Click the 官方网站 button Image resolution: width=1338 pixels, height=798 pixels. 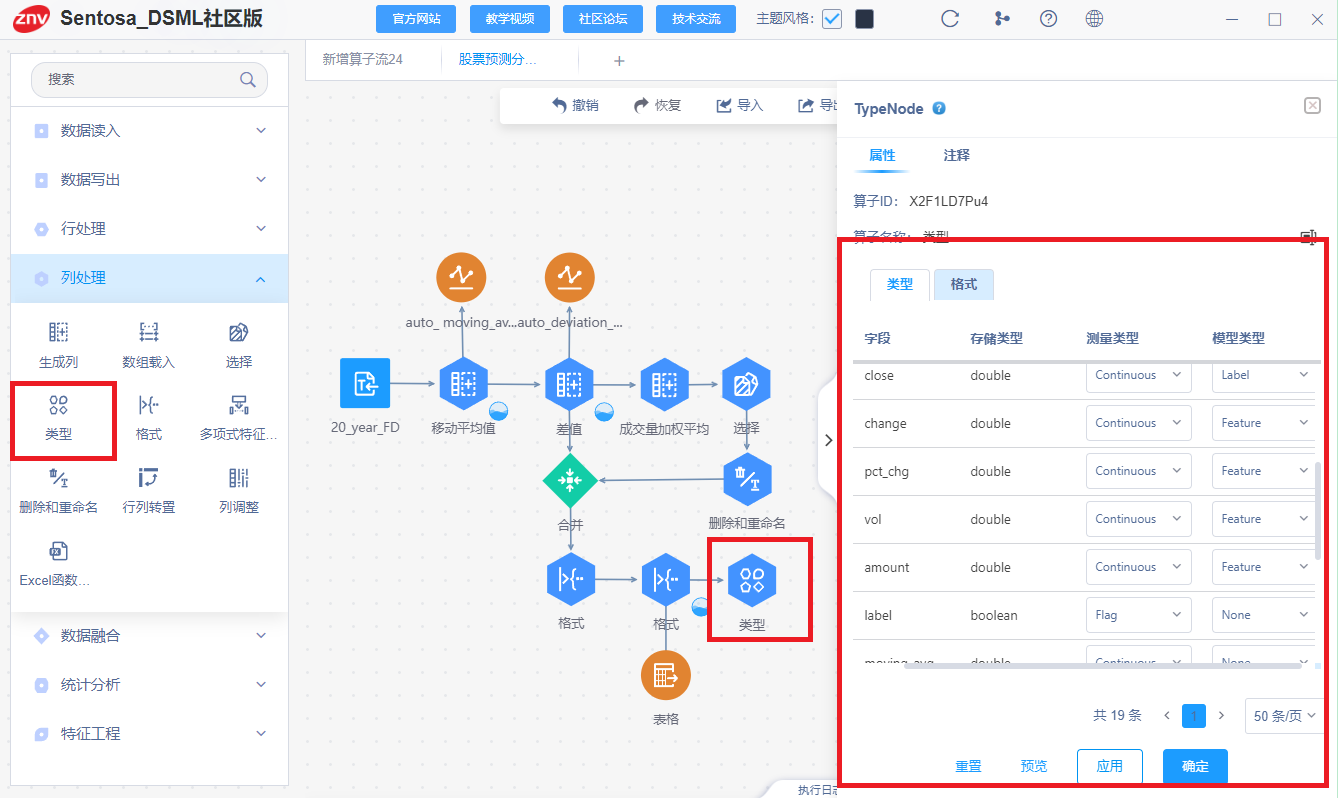click(416, 19)
